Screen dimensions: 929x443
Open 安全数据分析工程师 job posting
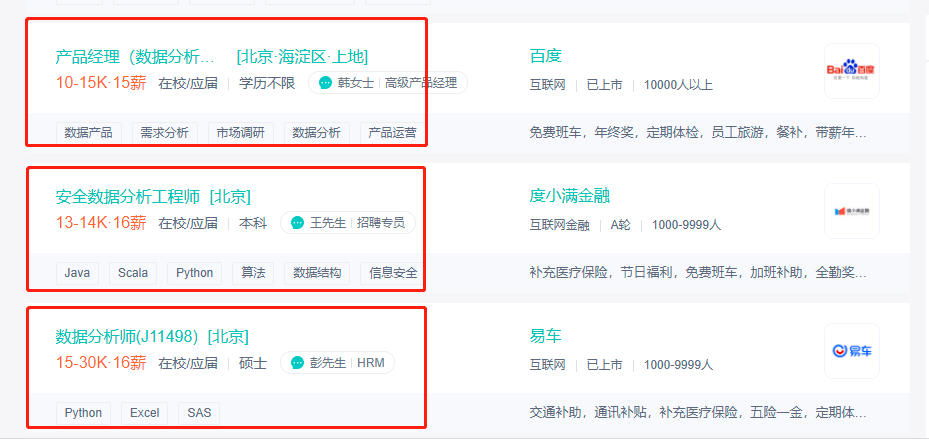pyautogui.click(x=129, y=197)
